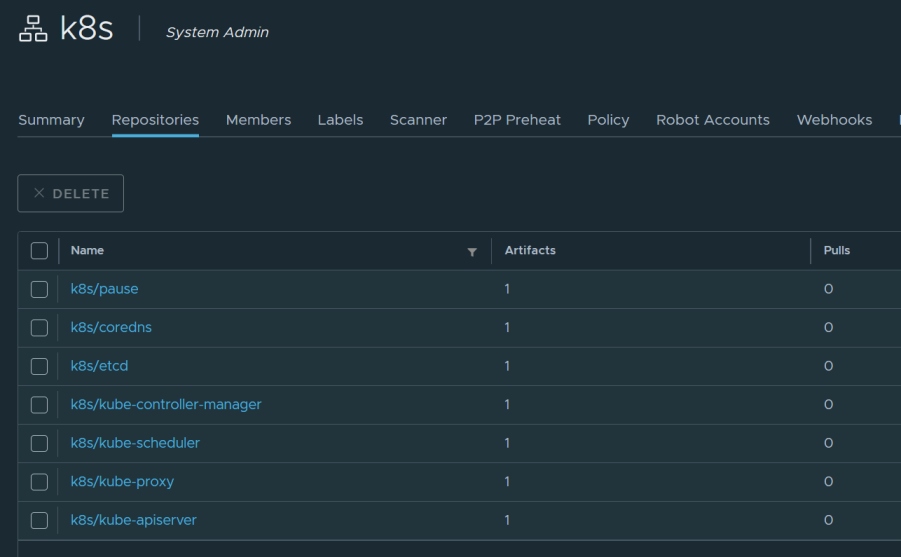Open the Members tab
The image size is (901, 557).
258,120
